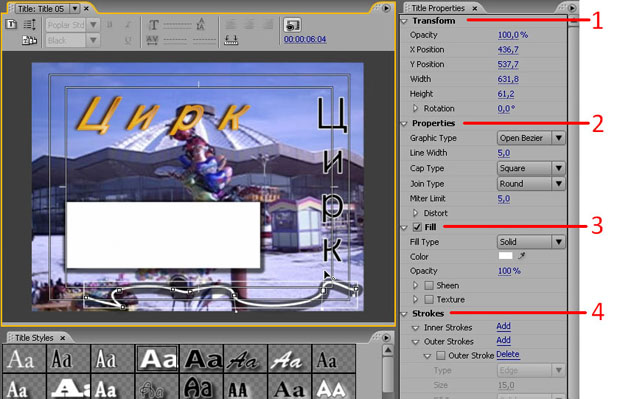Open the Cap Type dropdown (Square)
Viewport: 620px width, 399px height.
531,168
